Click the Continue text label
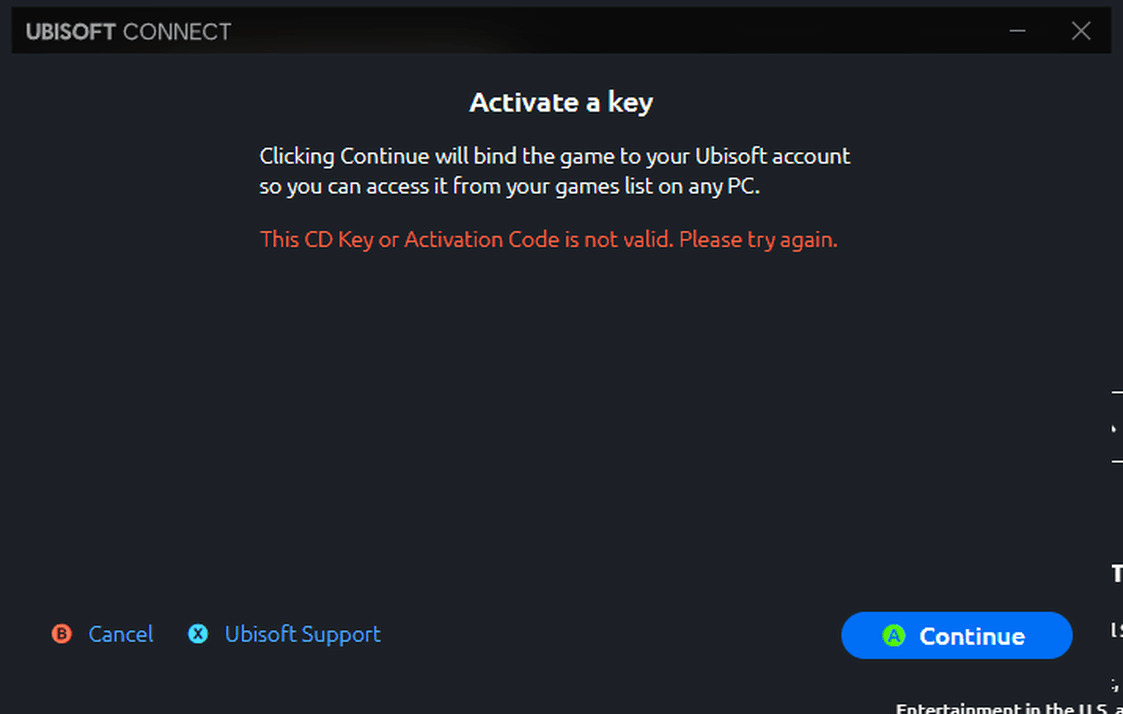 pyautogui.click(x=972, y=636)
